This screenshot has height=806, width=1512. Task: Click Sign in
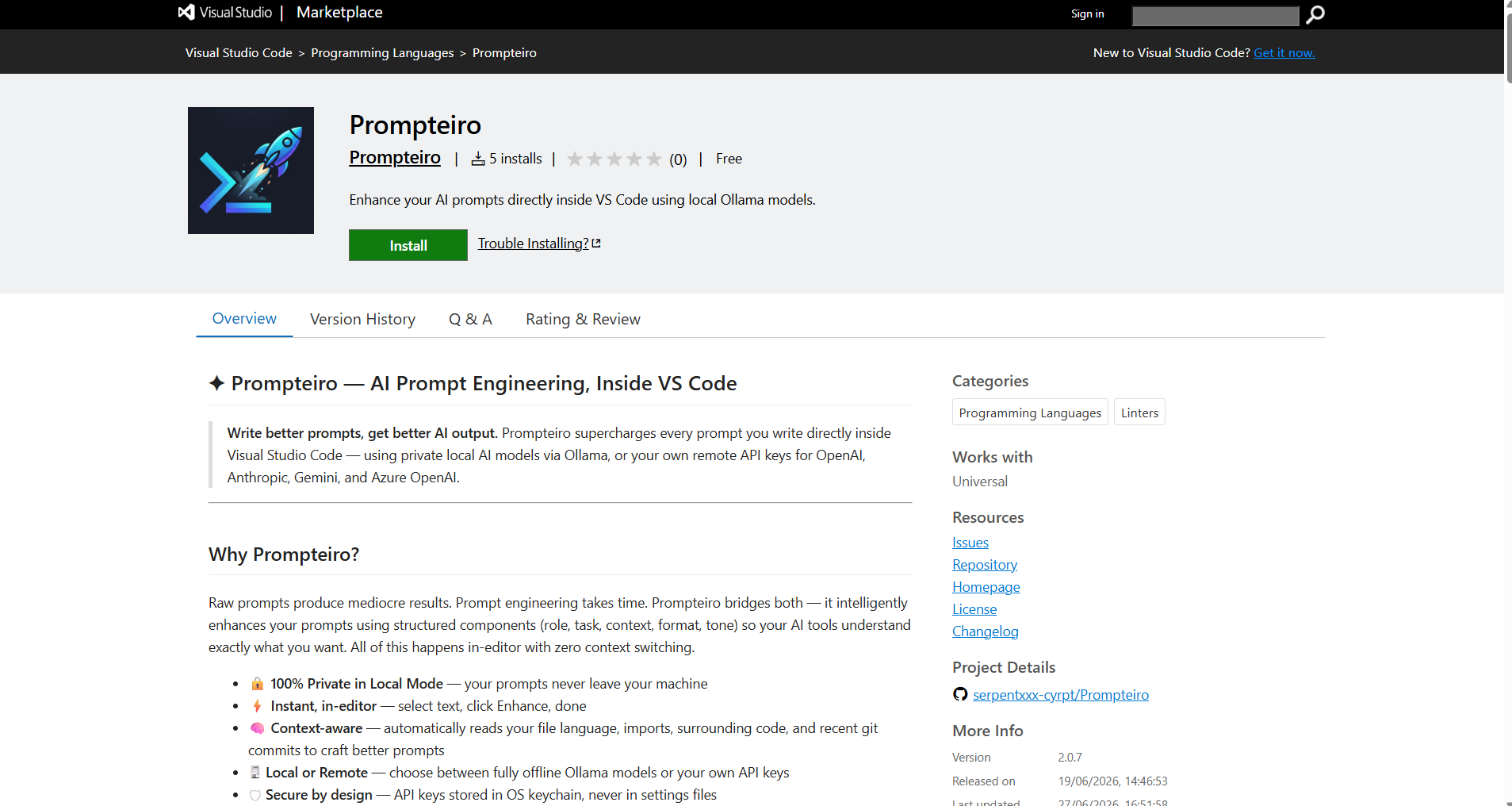(x=1087, y=13)
